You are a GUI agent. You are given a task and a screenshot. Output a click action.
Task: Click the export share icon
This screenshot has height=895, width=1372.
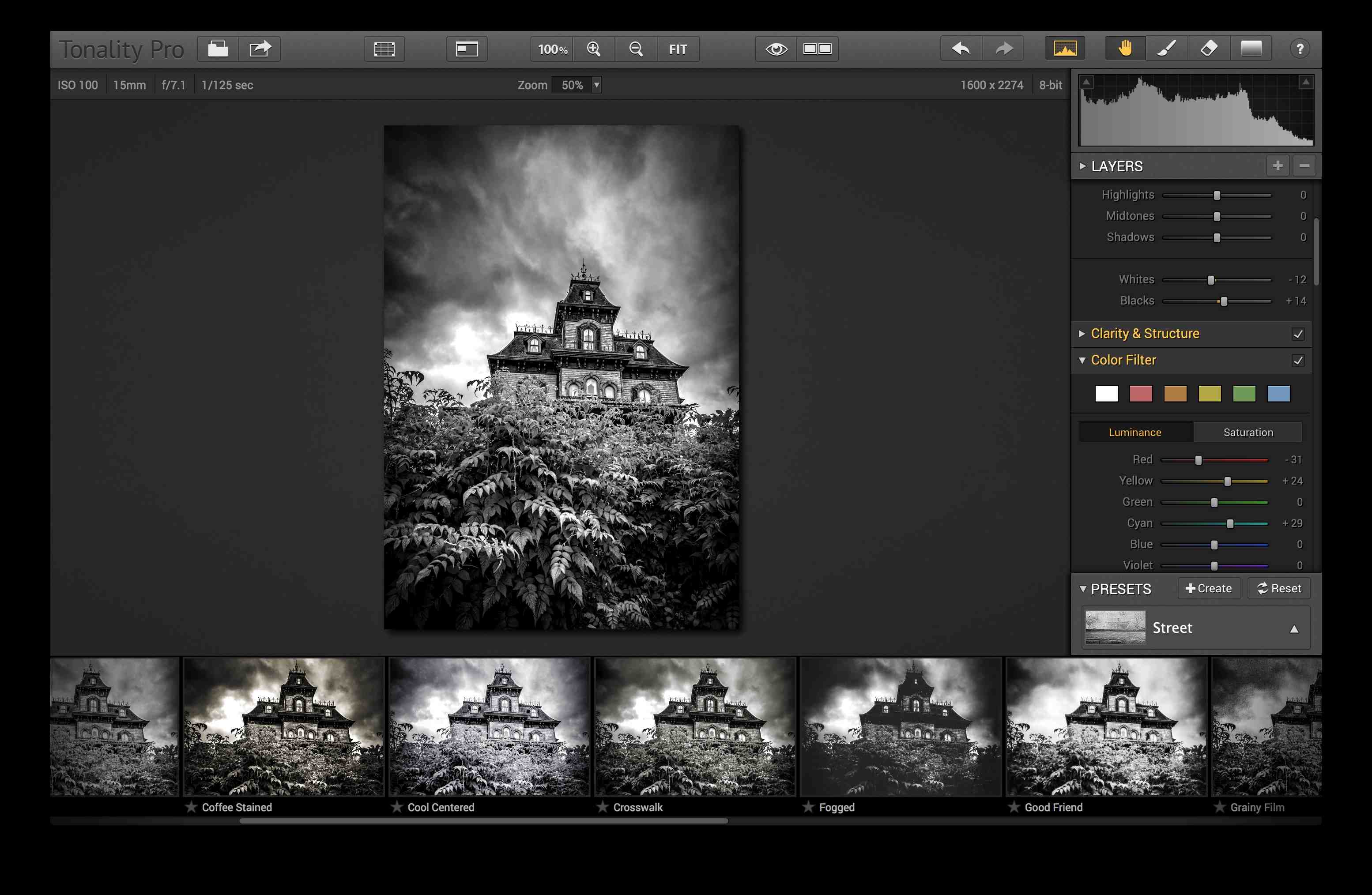260,49
